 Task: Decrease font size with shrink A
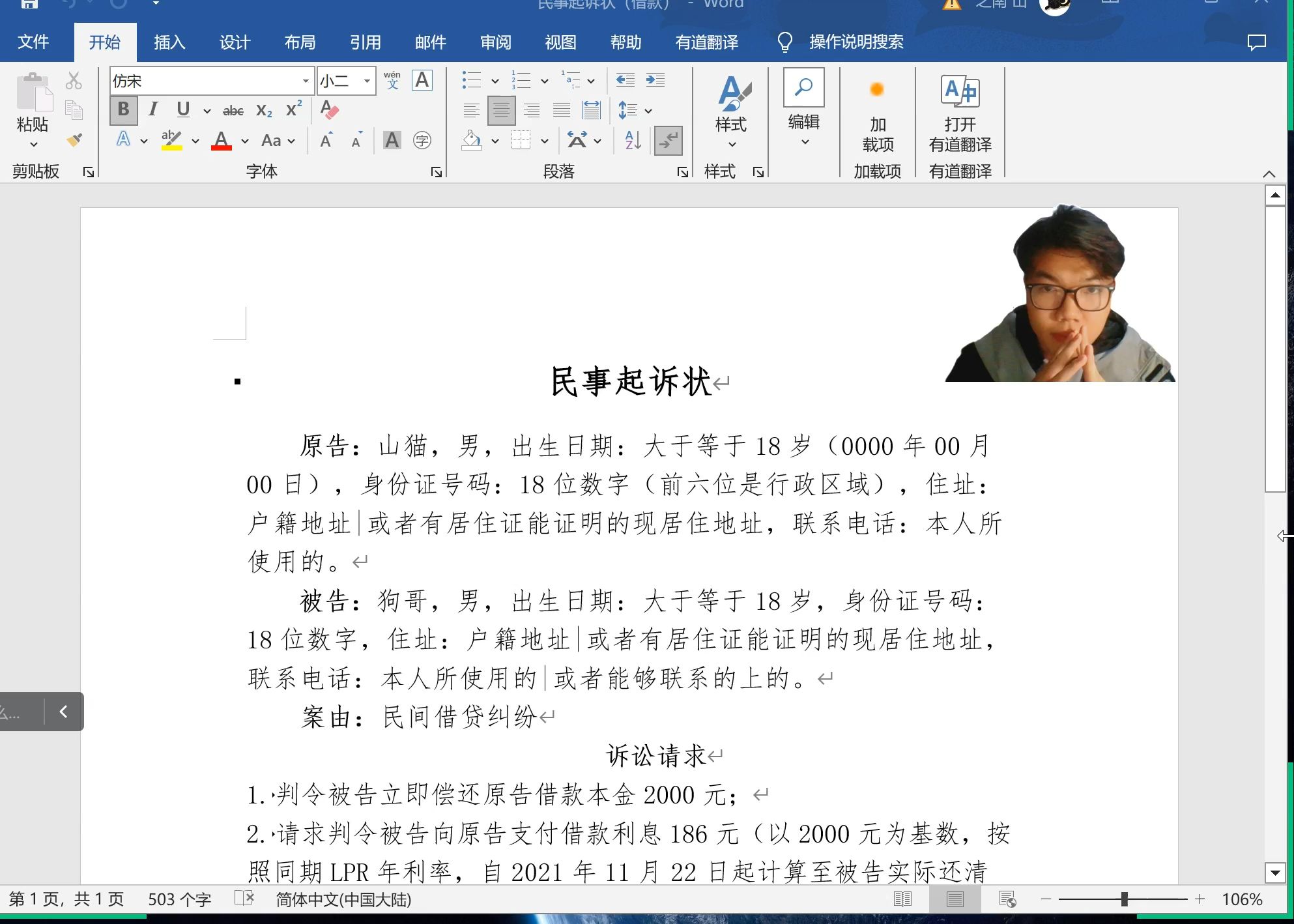(x=356, y=139)
